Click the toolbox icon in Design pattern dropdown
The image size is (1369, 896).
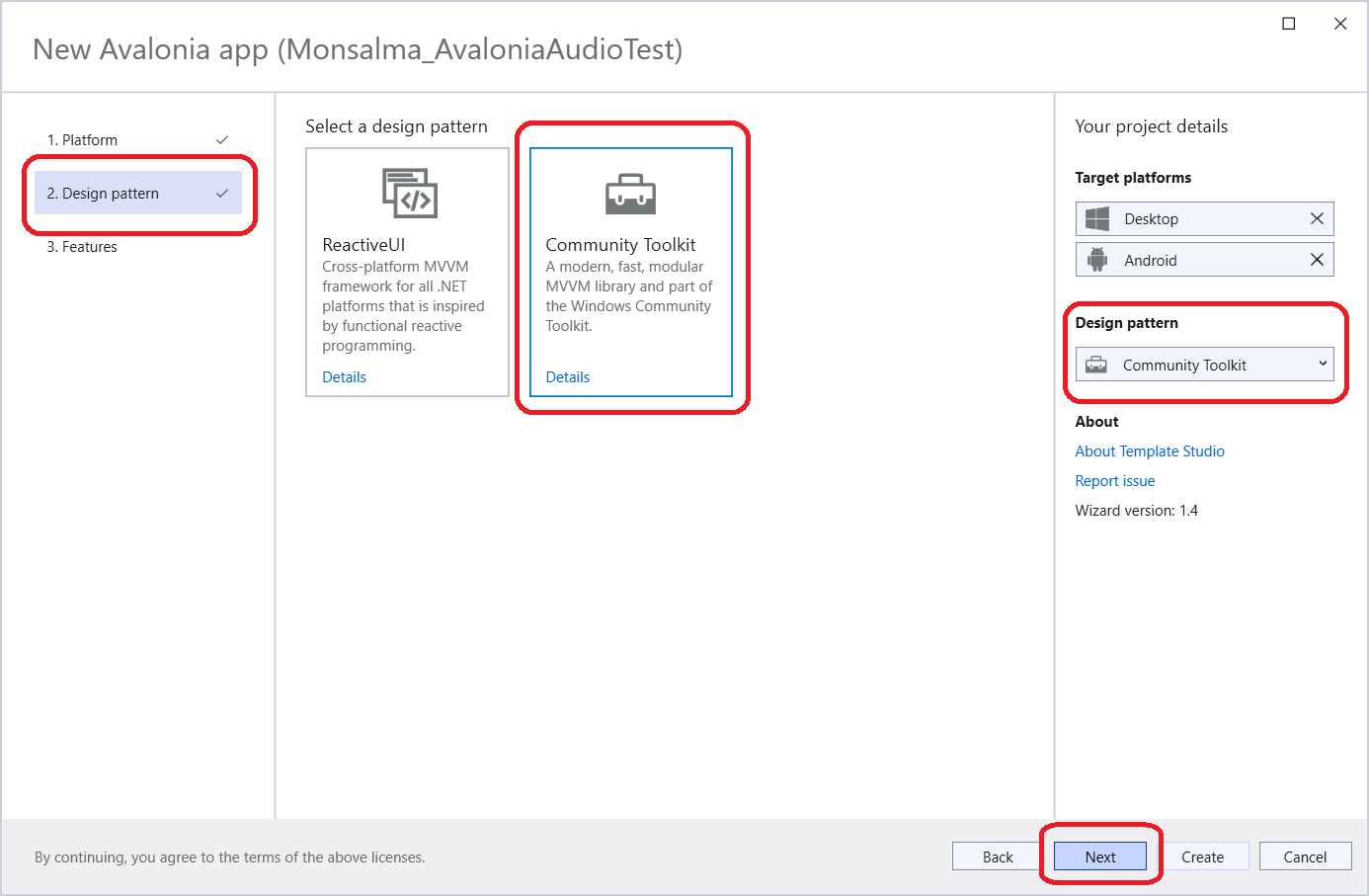point(1096,365)
